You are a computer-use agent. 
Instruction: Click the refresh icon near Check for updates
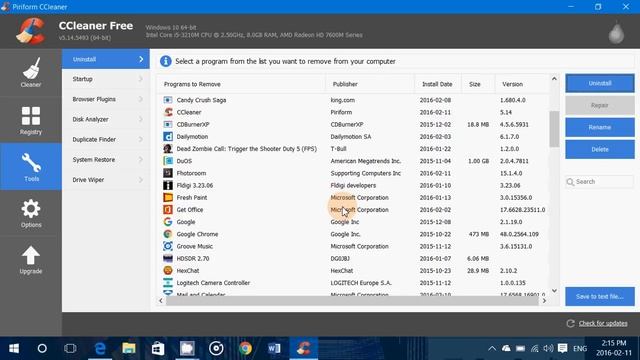pos(571,323)
